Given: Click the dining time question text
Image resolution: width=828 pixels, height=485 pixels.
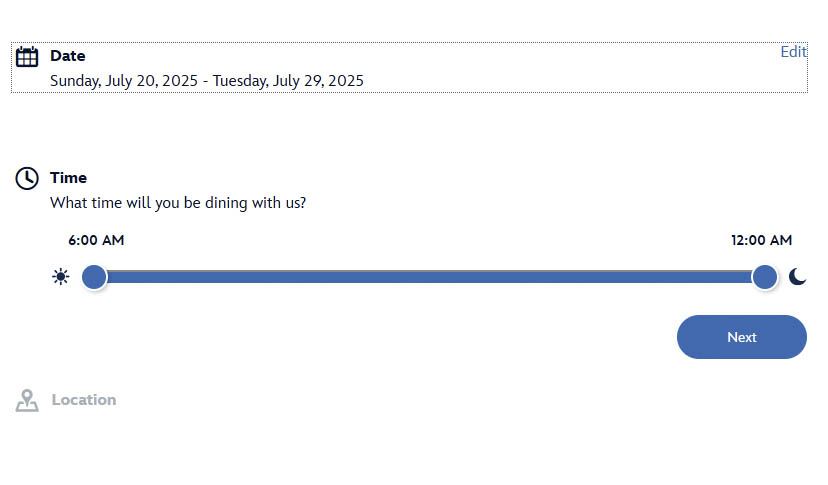Looking at the screenshot, I should (178, 203).
